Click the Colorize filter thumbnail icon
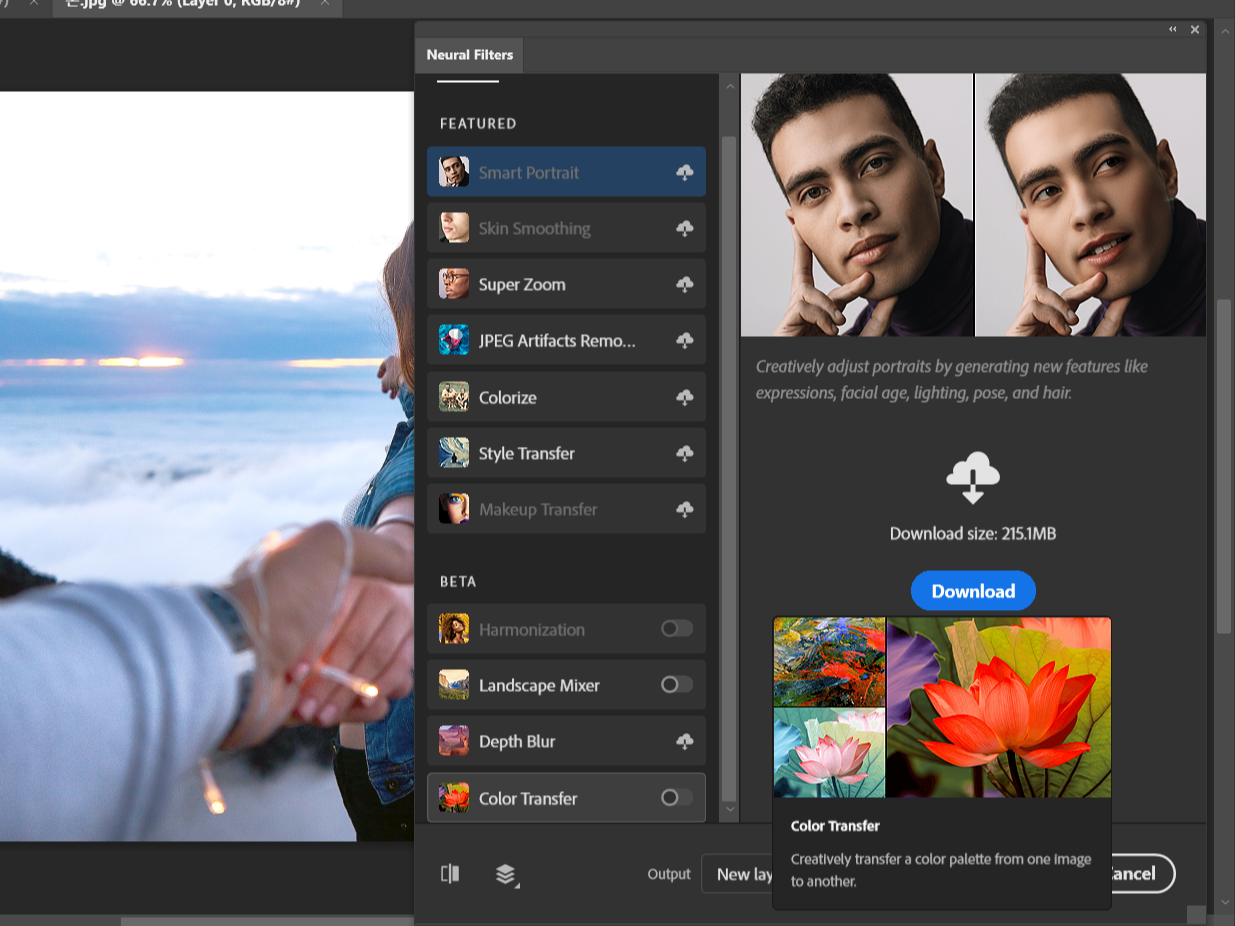The height and width of the screenshot is (926, 1235). click(x=454, y=397)
